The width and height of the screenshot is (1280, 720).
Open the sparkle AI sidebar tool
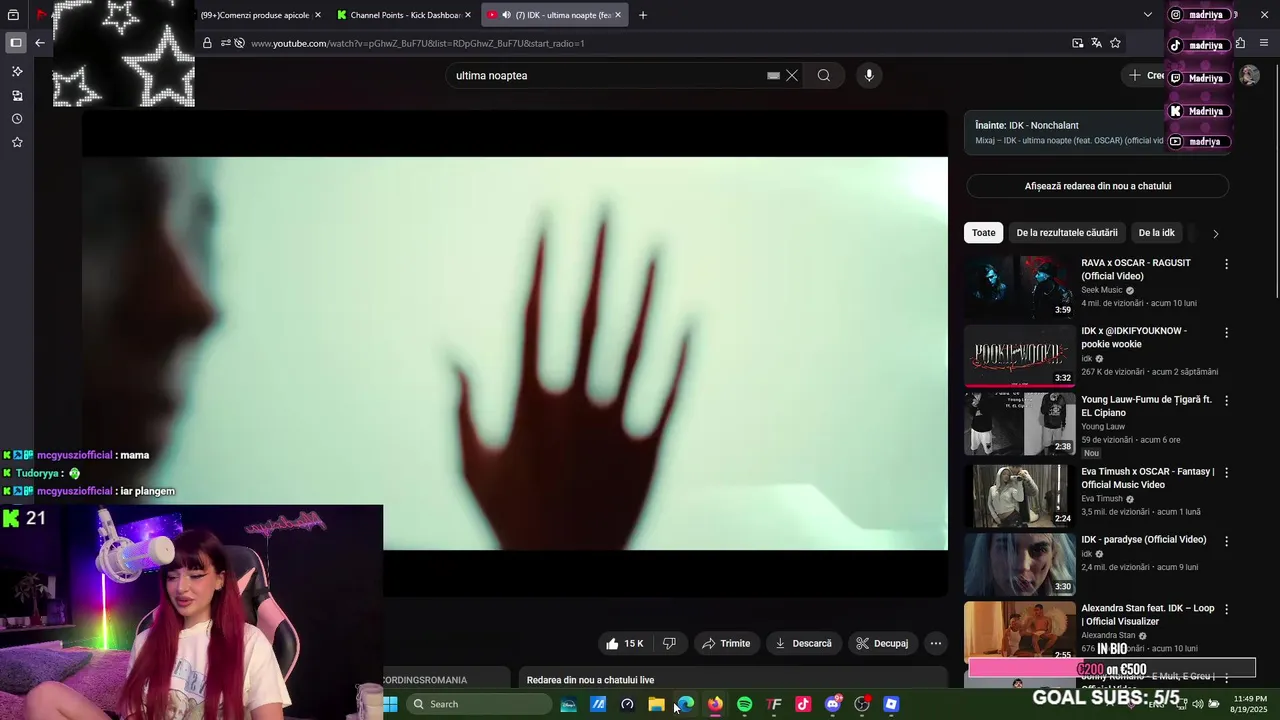(x=17, y=71)
